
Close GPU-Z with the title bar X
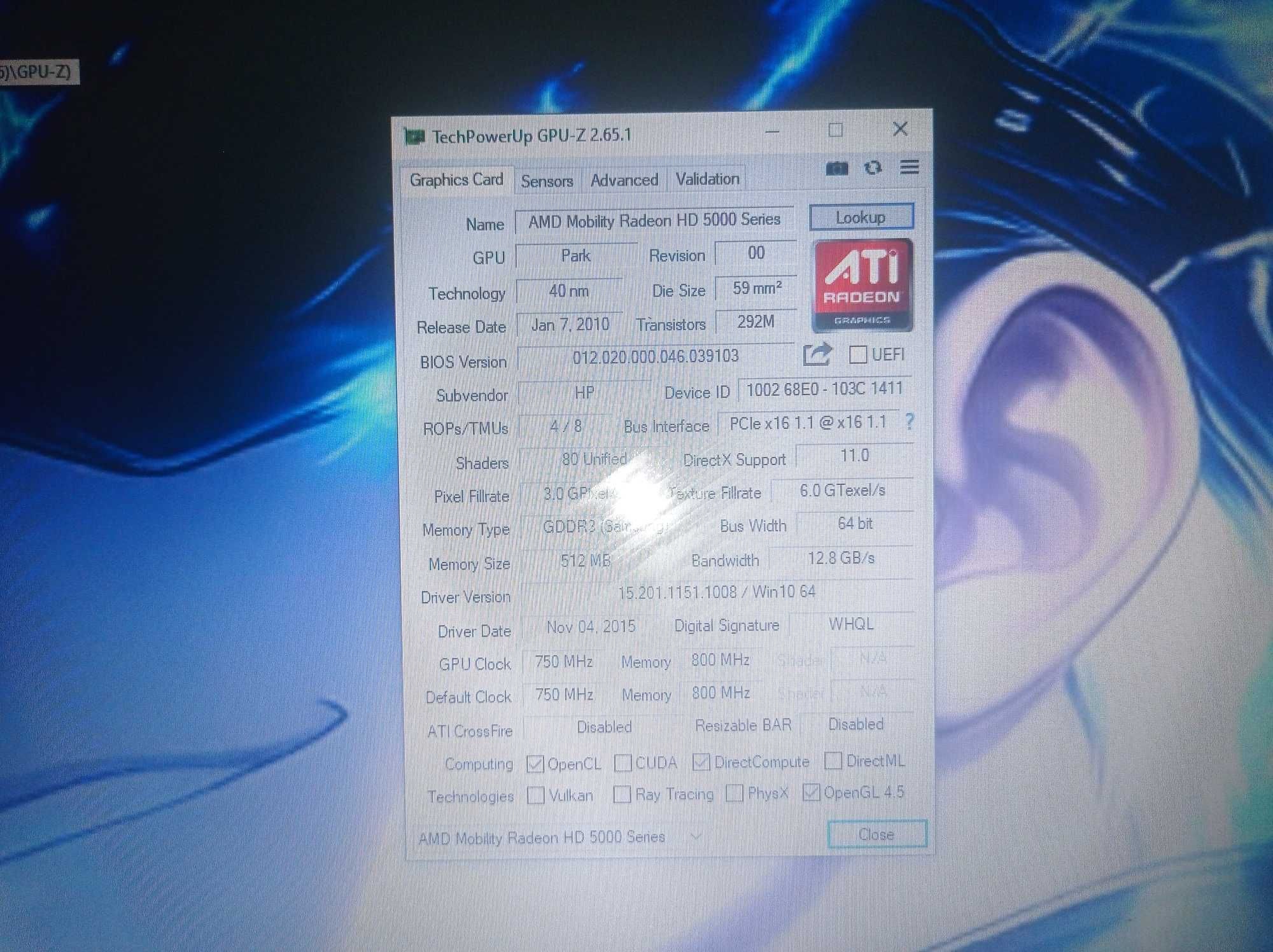(x=900, y=129)
